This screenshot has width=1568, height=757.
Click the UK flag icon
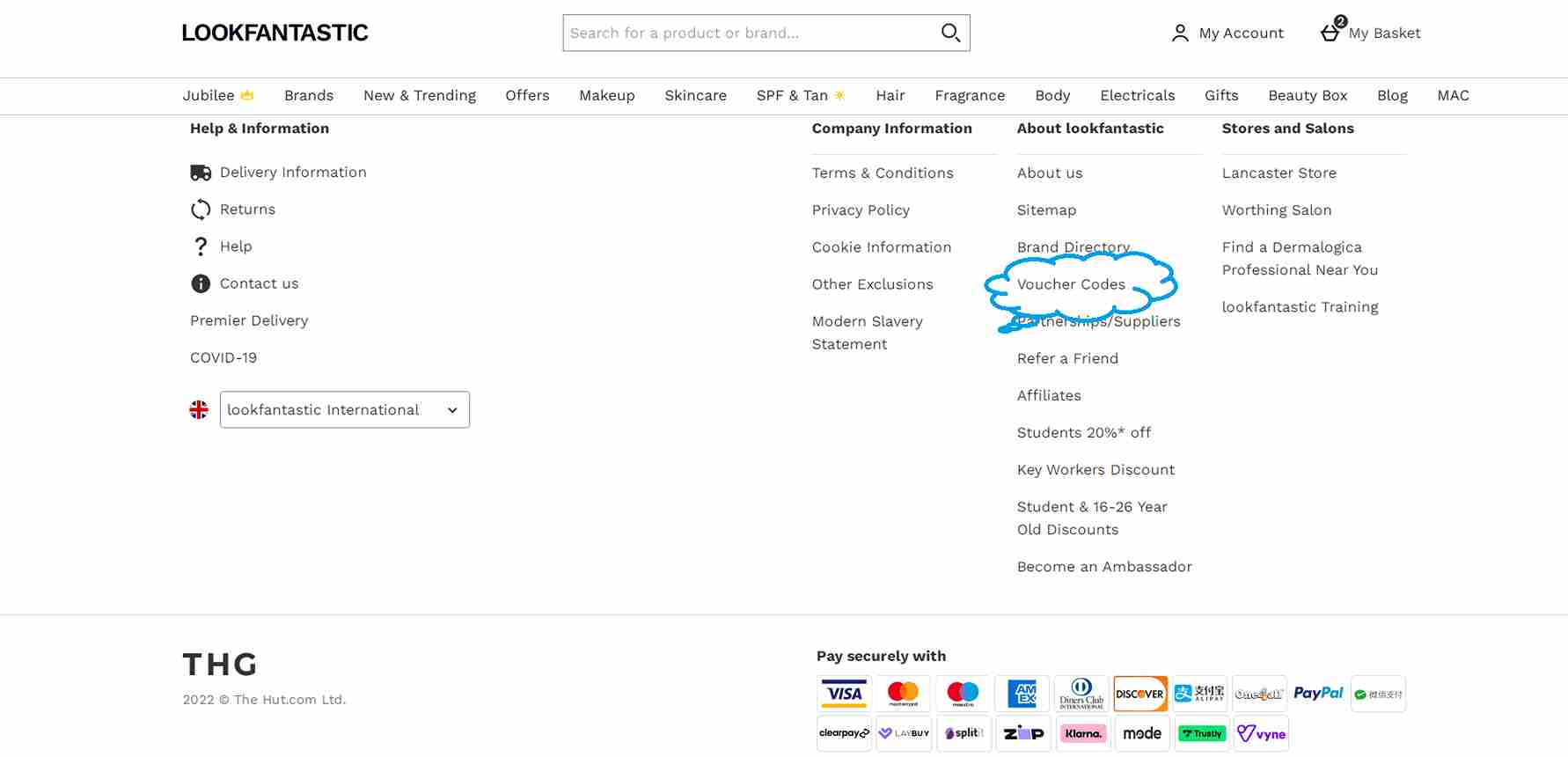pos(199,410)
